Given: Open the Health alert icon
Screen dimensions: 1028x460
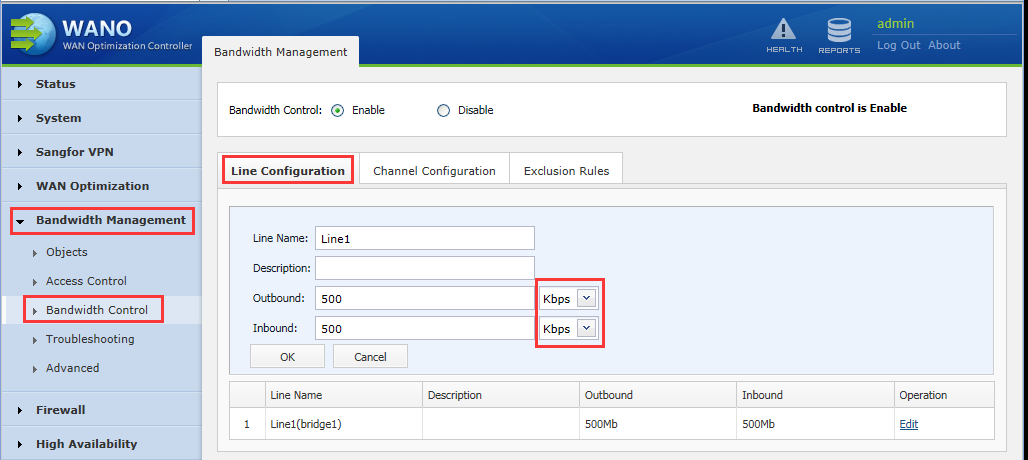Looking at the screenshot, I should (784, 30).
